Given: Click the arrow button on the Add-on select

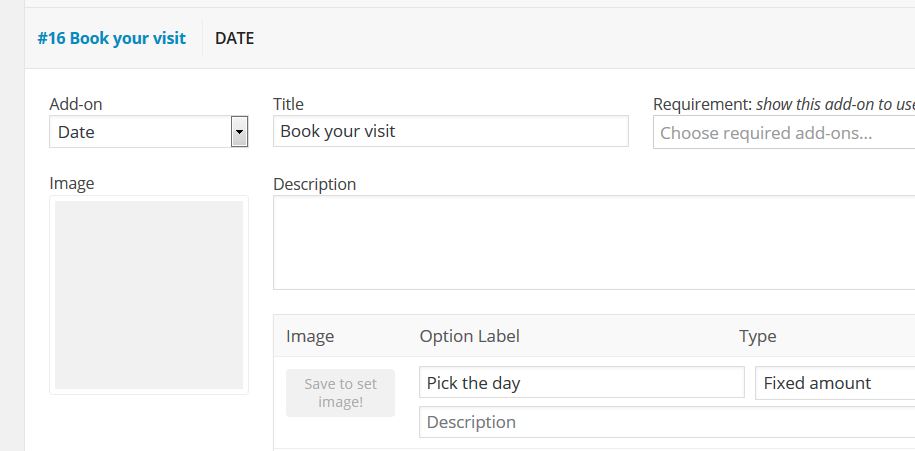Looking at the screenshot, I should pos(239,132).
